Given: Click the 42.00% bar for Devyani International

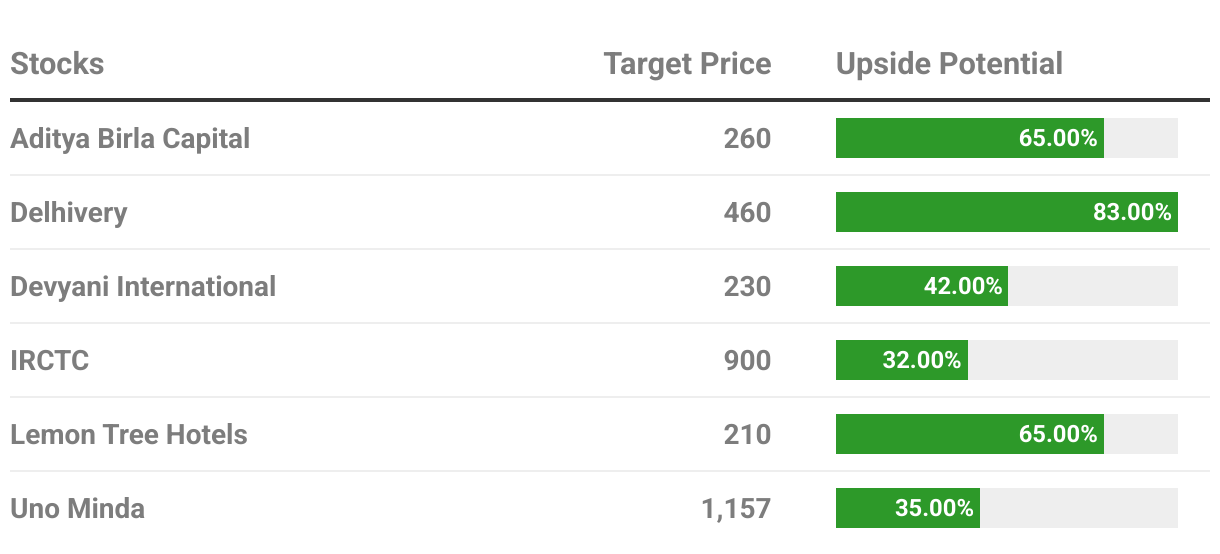Looking at the screenshot, I should point(922,286).
